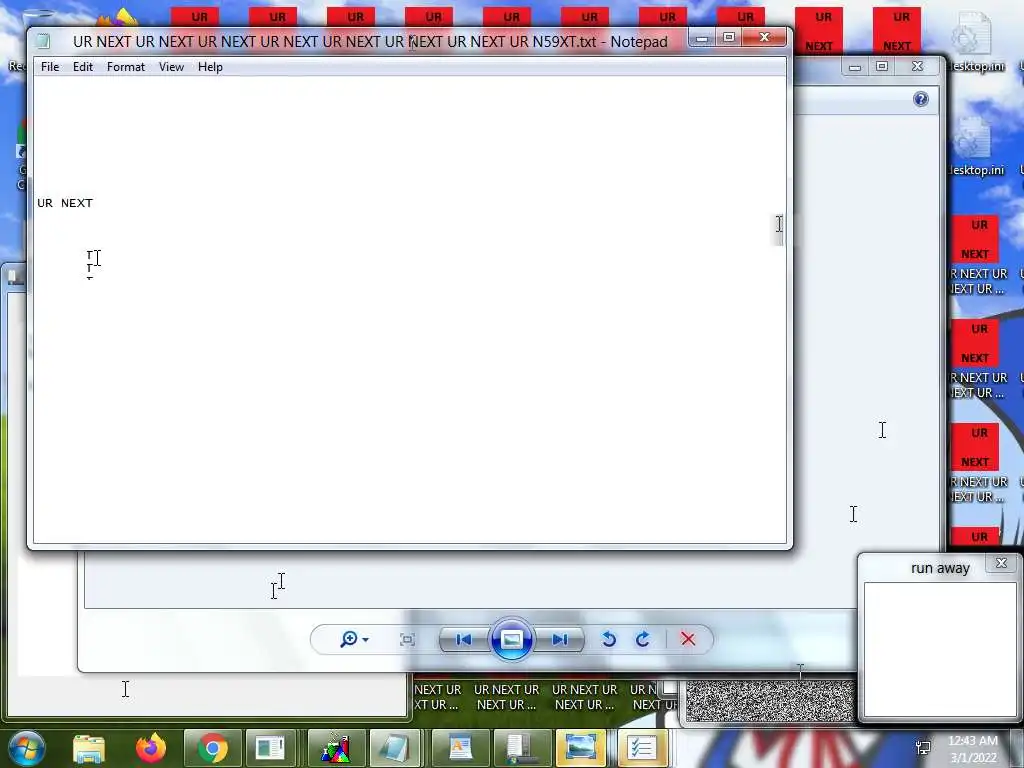Switch to the WordPad taskbar button
Screen dimensions: 1024x768
pyautogui.click(x=460, y=748)
